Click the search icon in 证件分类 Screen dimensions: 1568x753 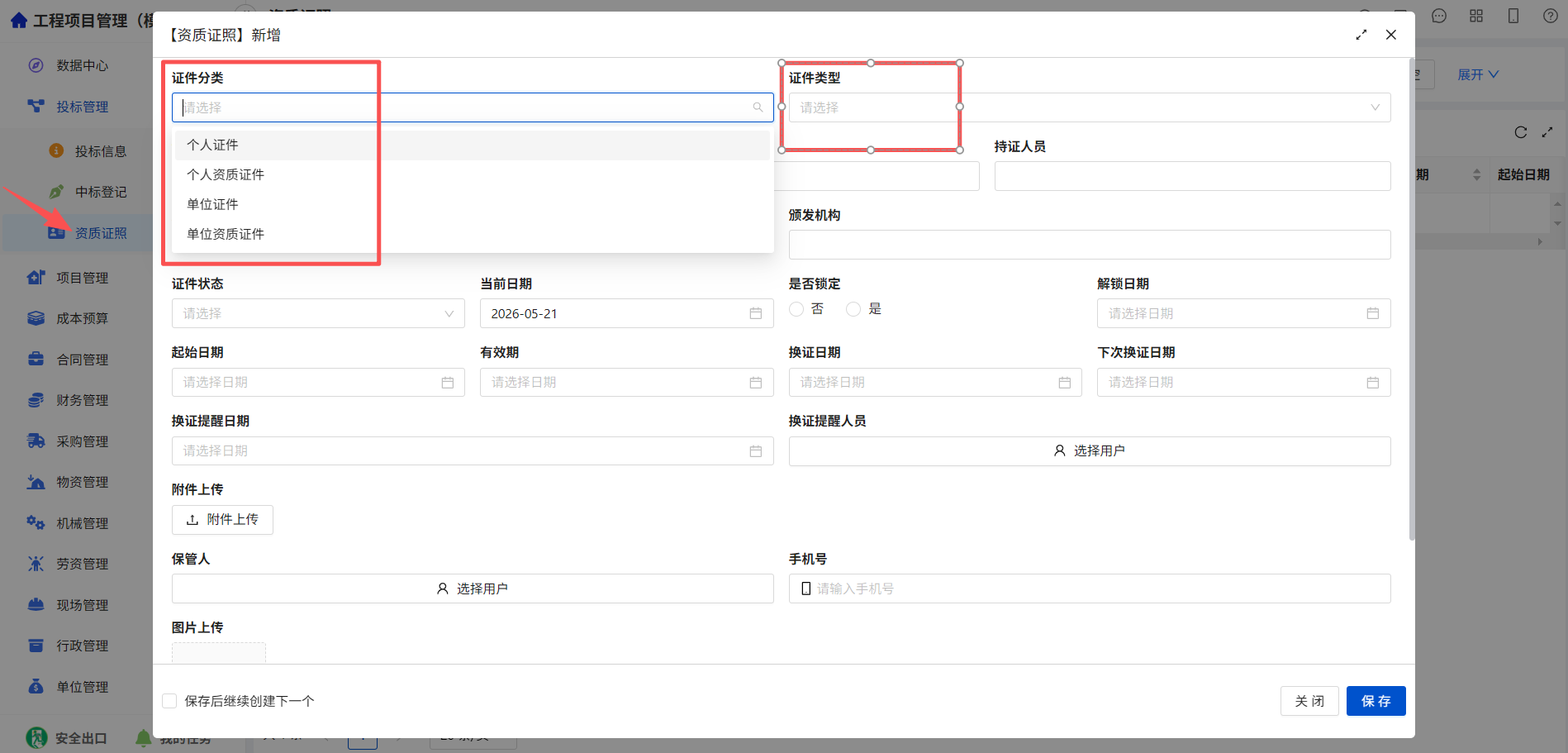pos(758,107)
